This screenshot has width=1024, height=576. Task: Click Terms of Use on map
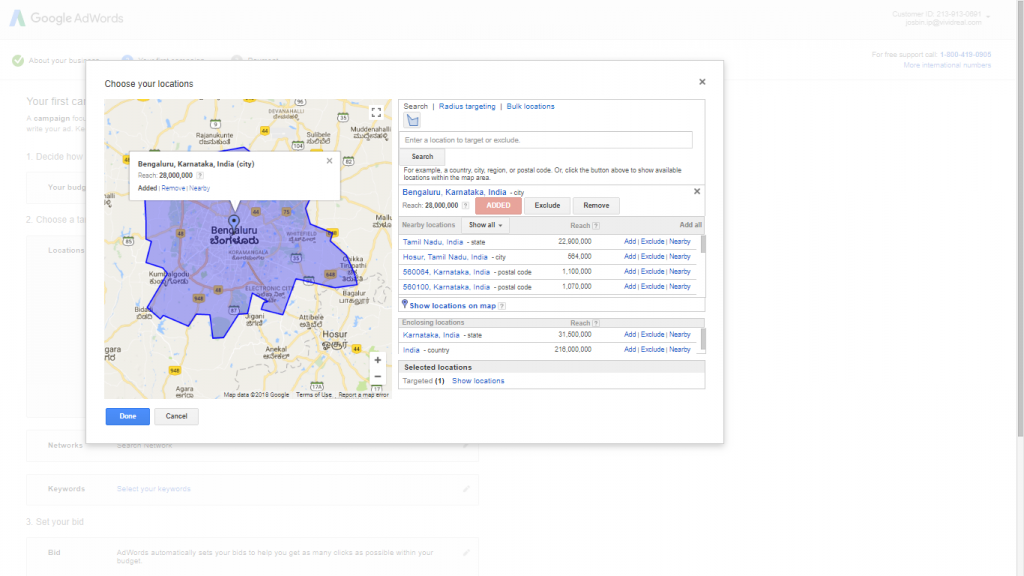(313, 395)
